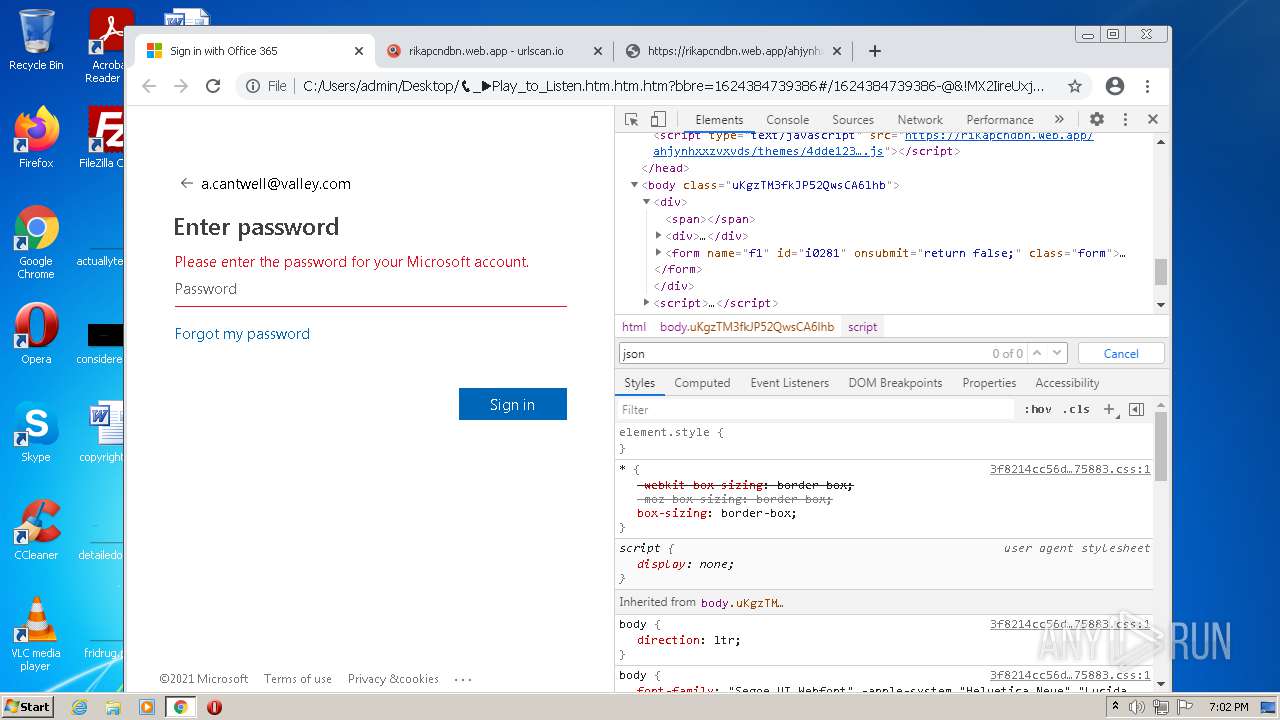Select the html breadcrumb

pos(634,327)
